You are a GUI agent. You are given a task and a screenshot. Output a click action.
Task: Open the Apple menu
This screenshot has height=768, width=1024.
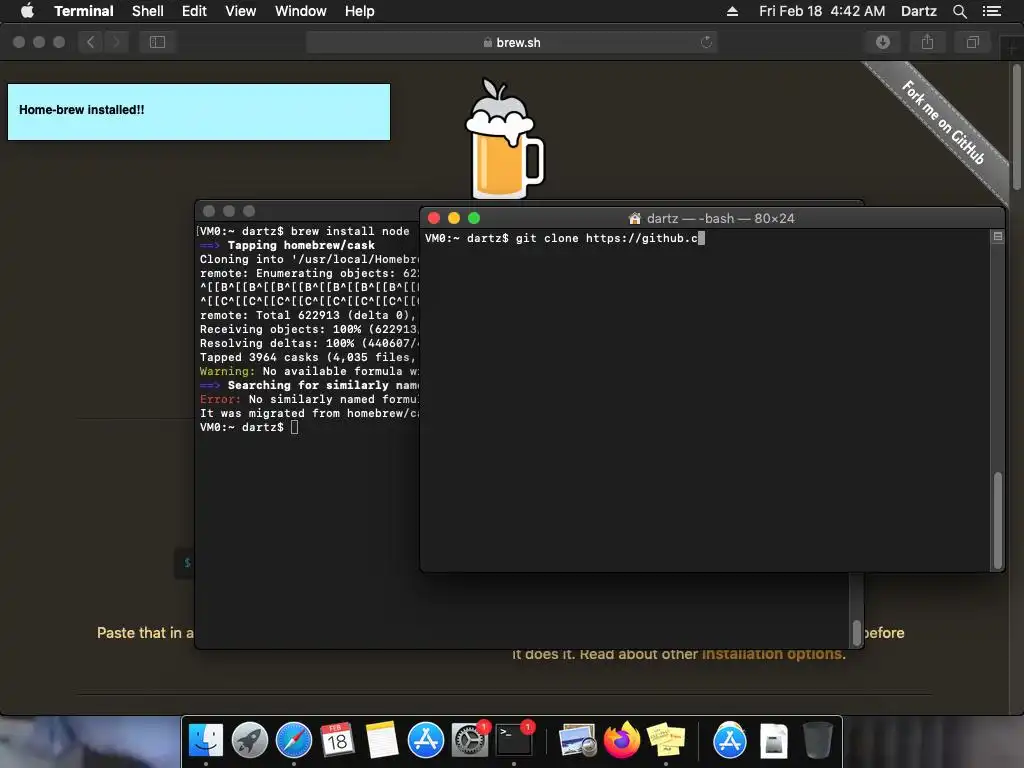[x=27, y=11]
